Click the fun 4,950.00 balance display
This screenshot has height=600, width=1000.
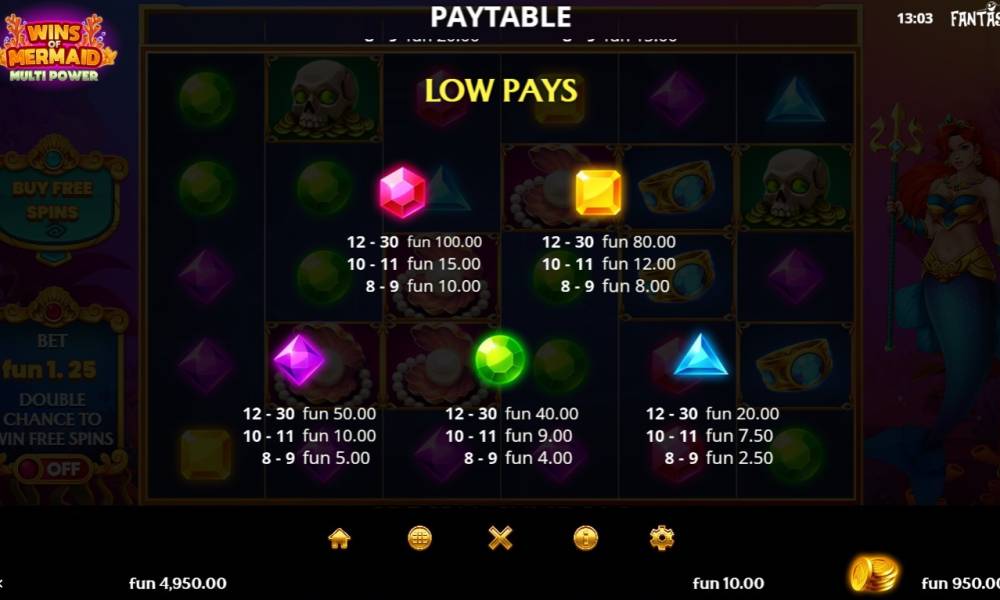pyautogui.click(x=178, y=583)
